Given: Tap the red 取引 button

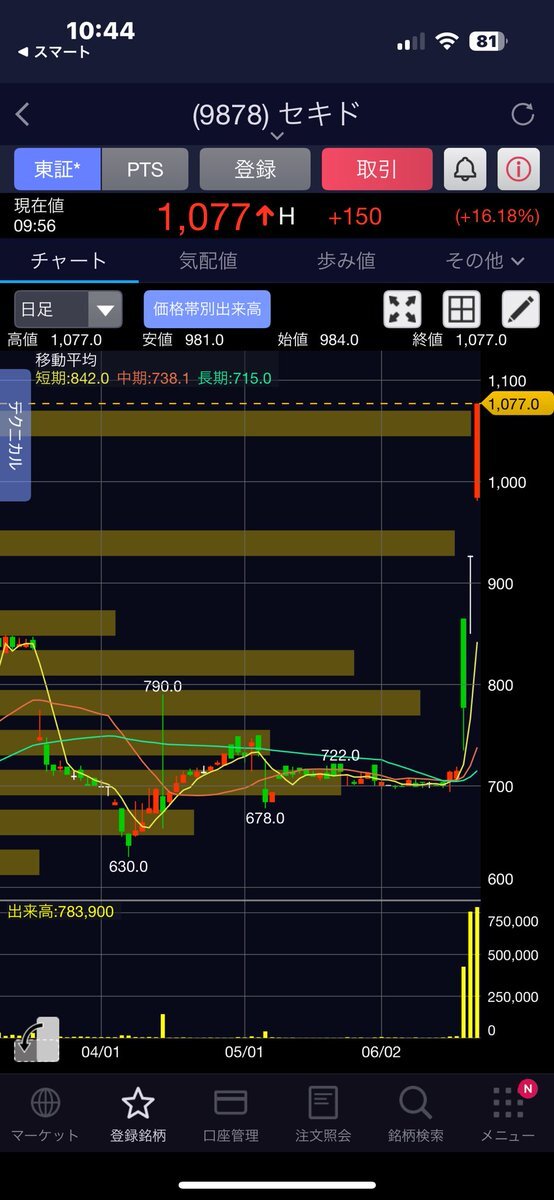Looking at the screenshot, I should (377, 169).
